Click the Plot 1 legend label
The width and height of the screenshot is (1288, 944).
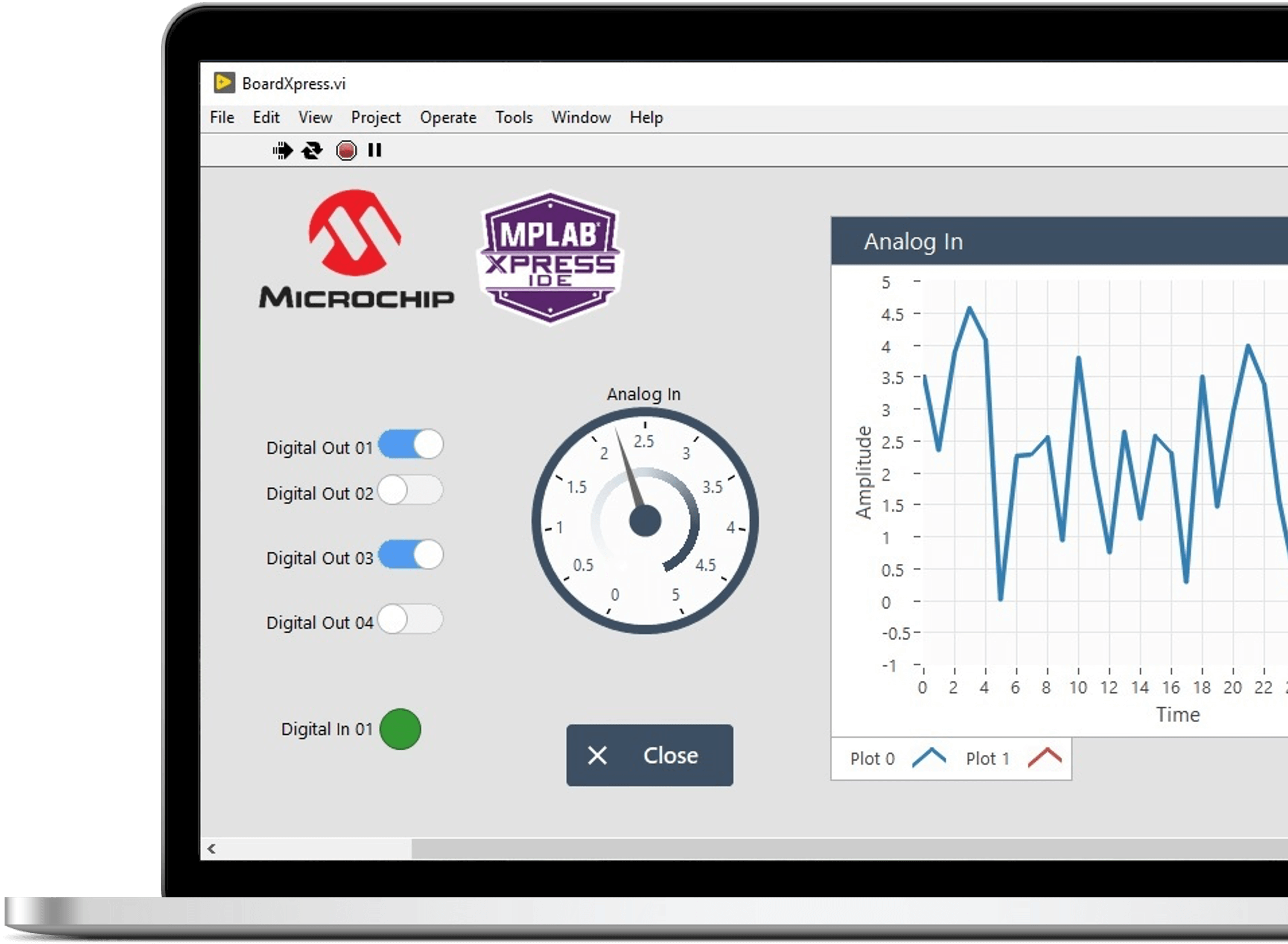coord(988,758)
